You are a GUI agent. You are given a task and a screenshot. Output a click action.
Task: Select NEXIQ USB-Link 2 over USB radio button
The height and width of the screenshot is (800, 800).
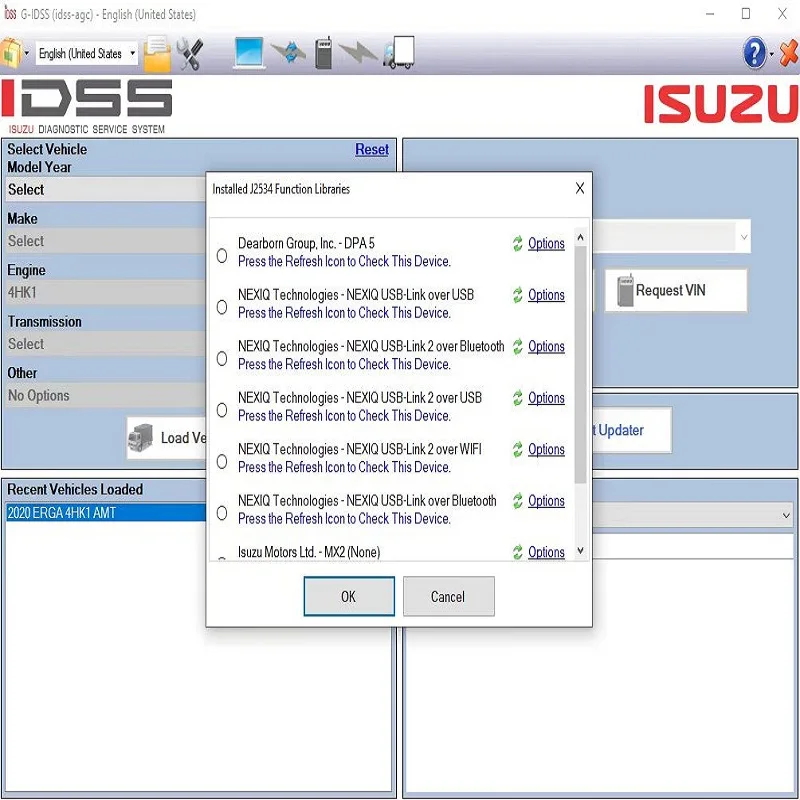click(x=222, y=410)
